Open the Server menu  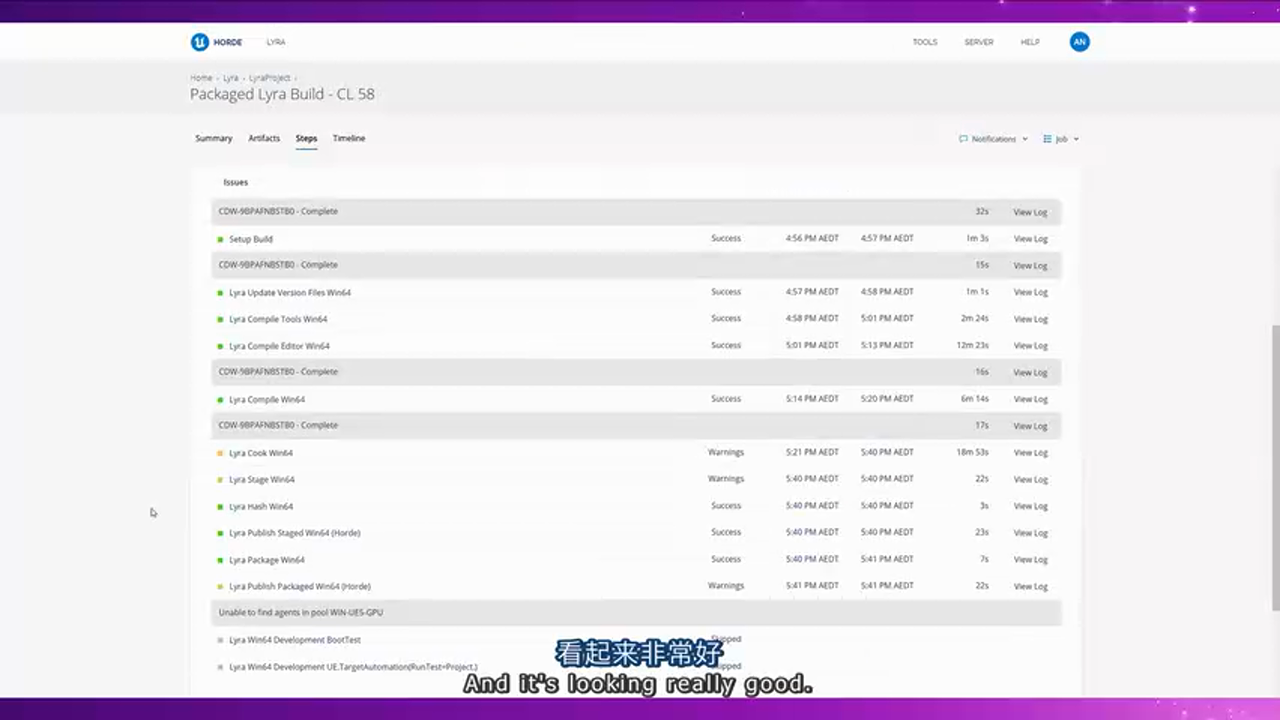tap(978, 42)
